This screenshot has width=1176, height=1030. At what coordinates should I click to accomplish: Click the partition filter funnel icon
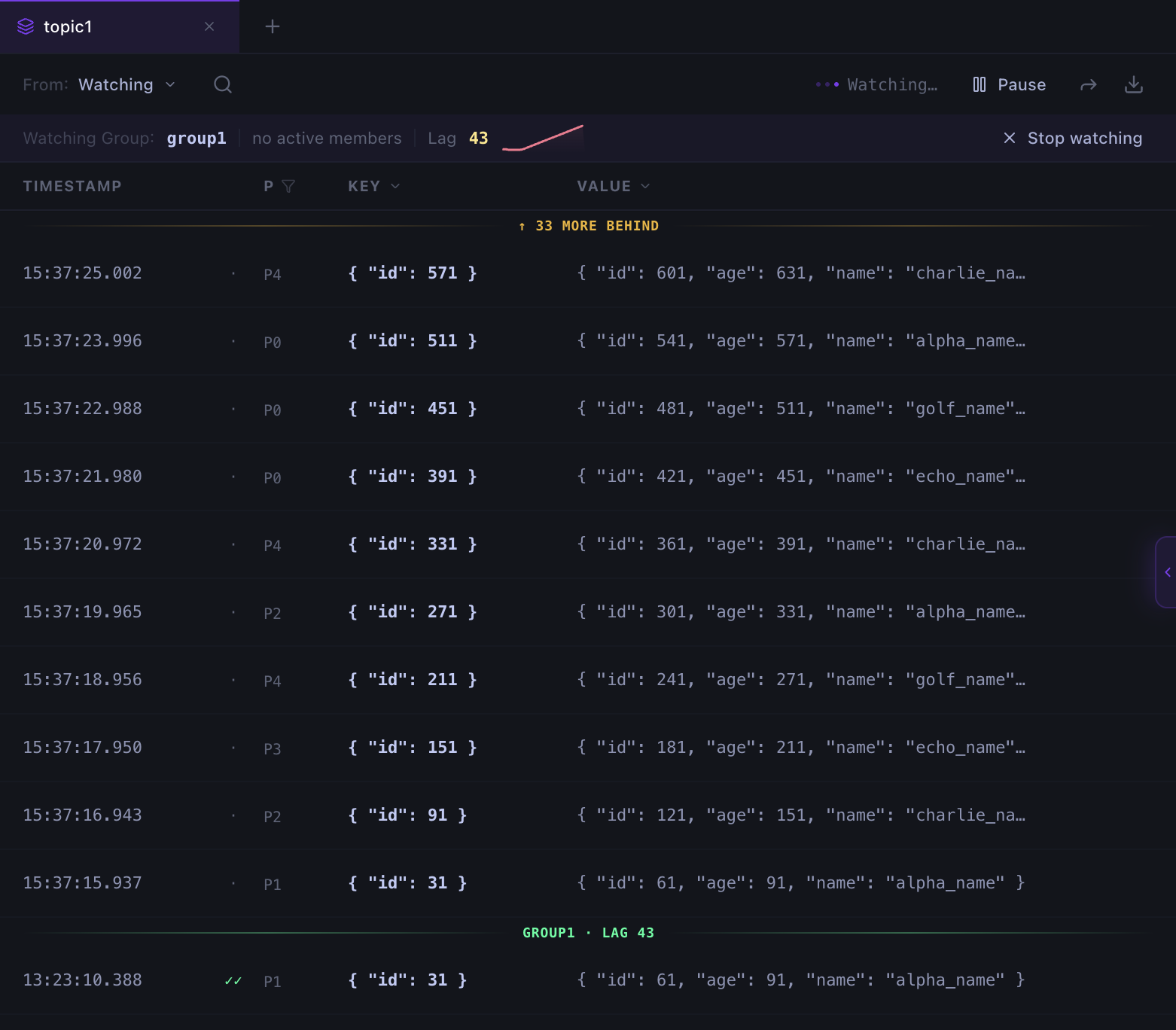point(288,186)
